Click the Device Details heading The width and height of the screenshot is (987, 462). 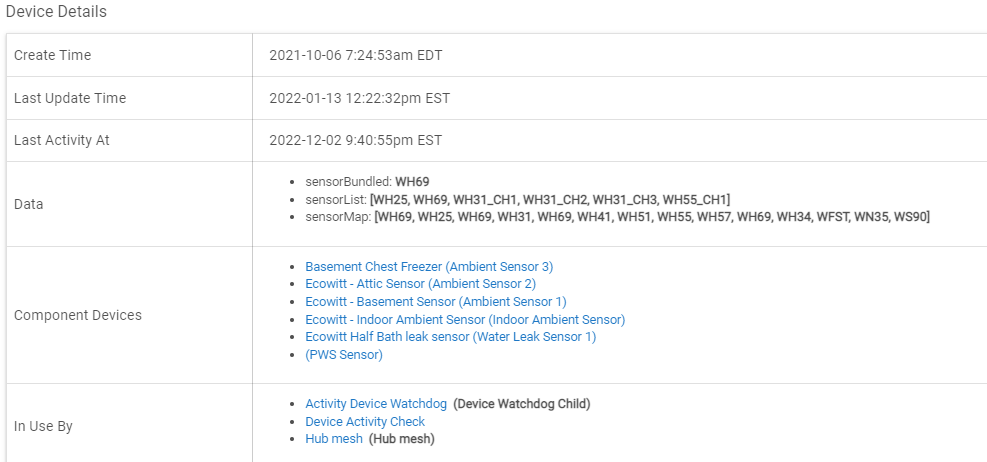tap(56, 12)
